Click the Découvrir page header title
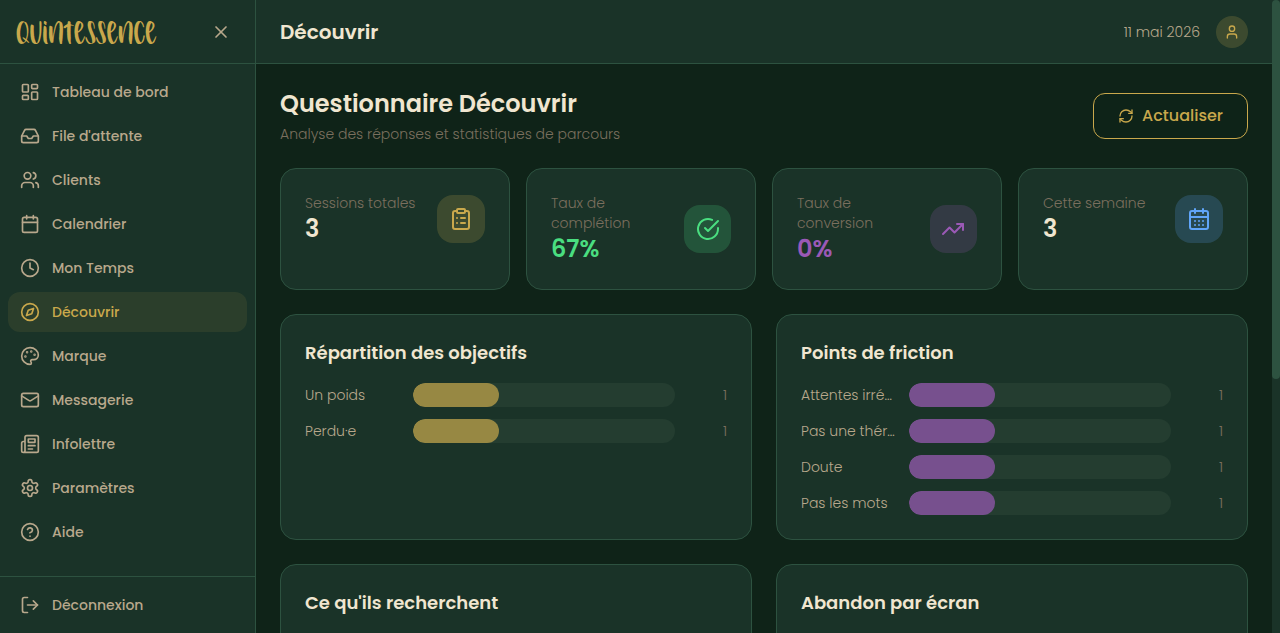Image resolution: width=1280 pixels, height=633 pixels. coord(329,32)
